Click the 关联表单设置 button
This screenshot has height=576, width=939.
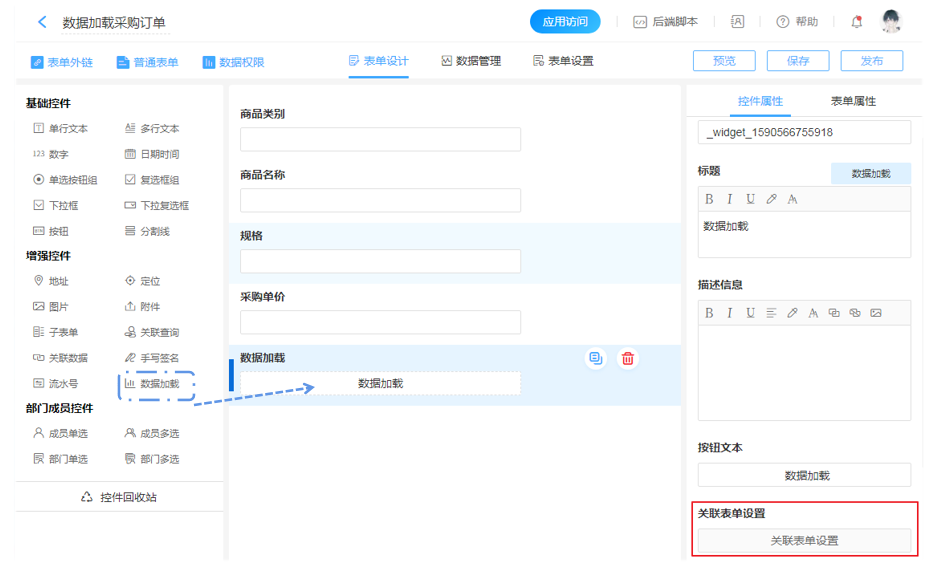coord(804,541)
